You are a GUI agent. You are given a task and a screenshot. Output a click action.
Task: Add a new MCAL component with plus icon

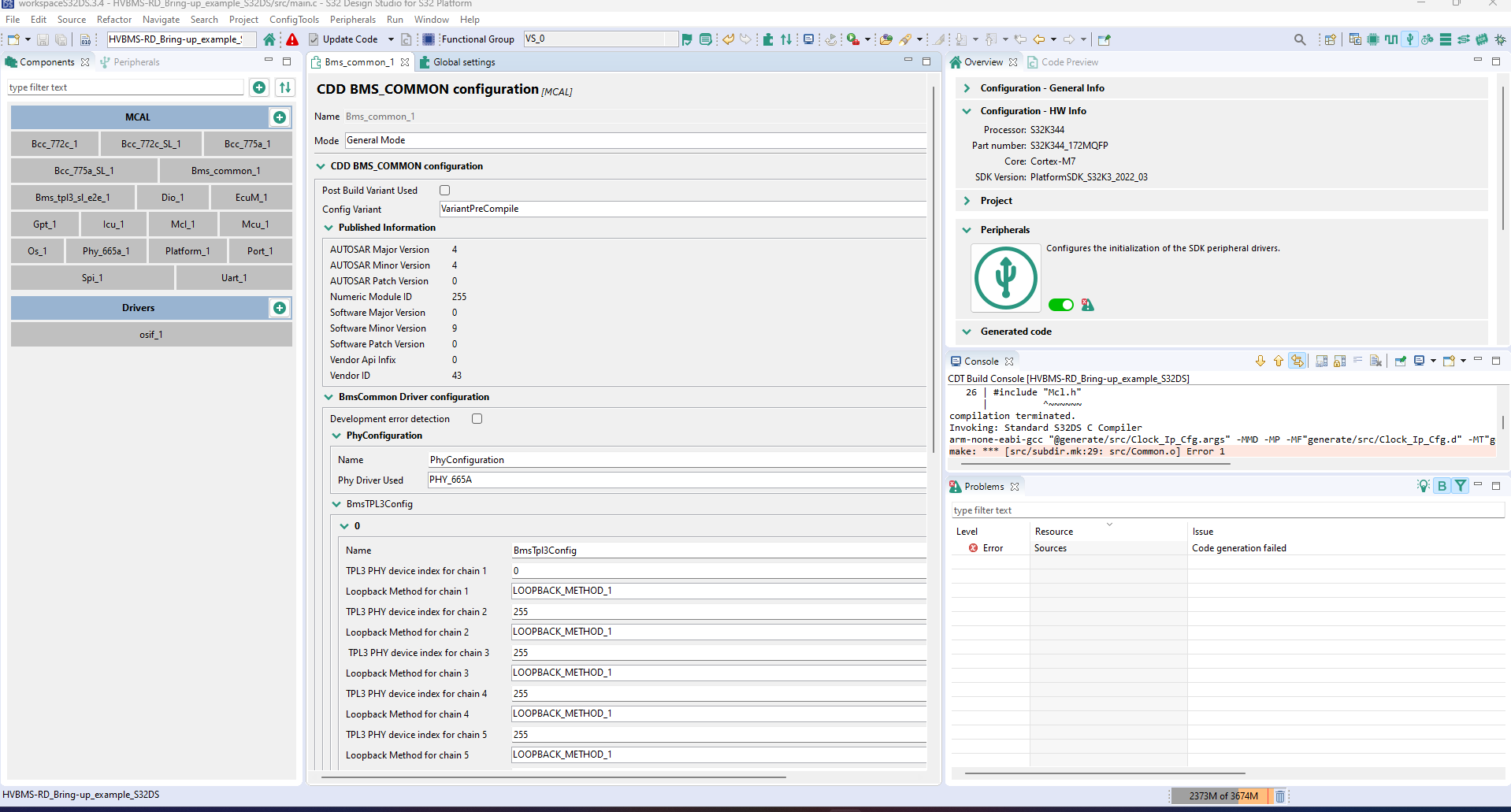click(x=280, y=117)
